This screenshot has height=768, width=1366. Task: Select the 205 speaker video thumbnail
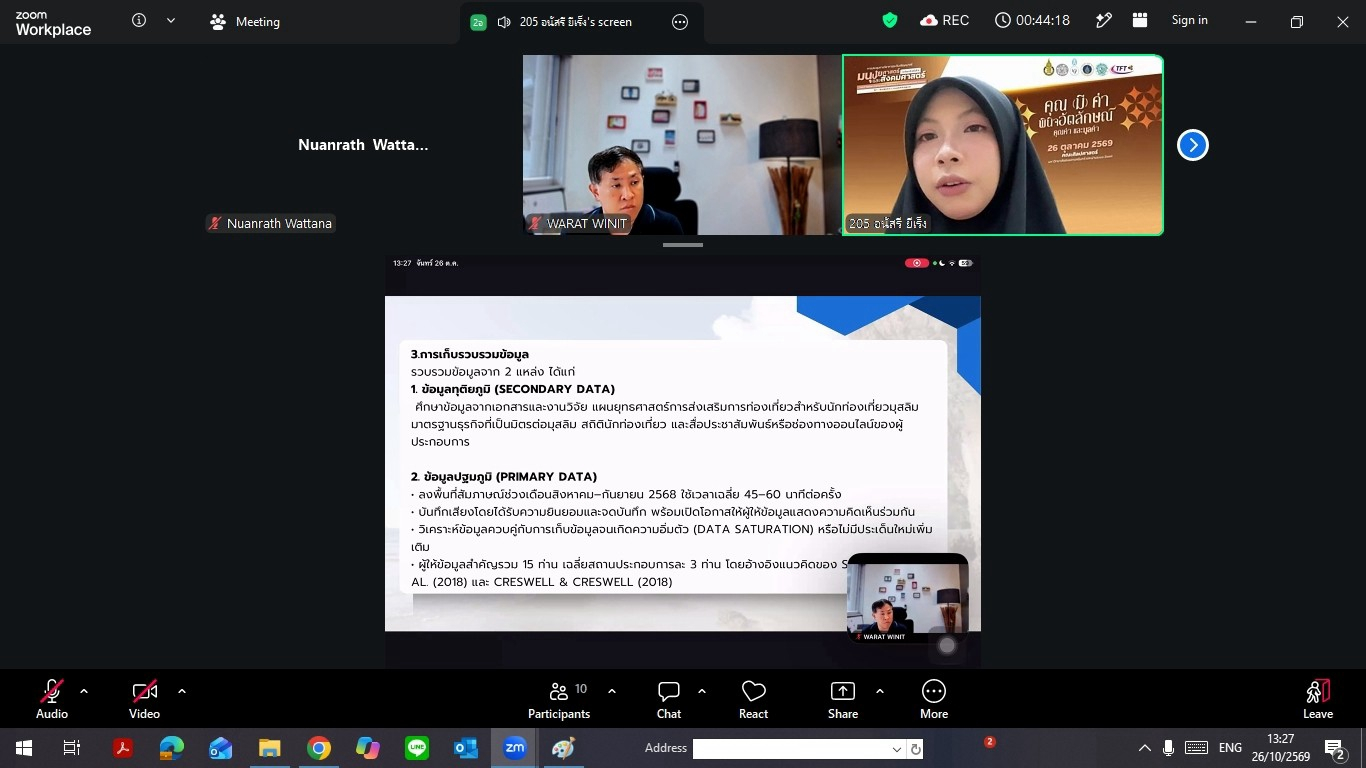point(1003,145)
